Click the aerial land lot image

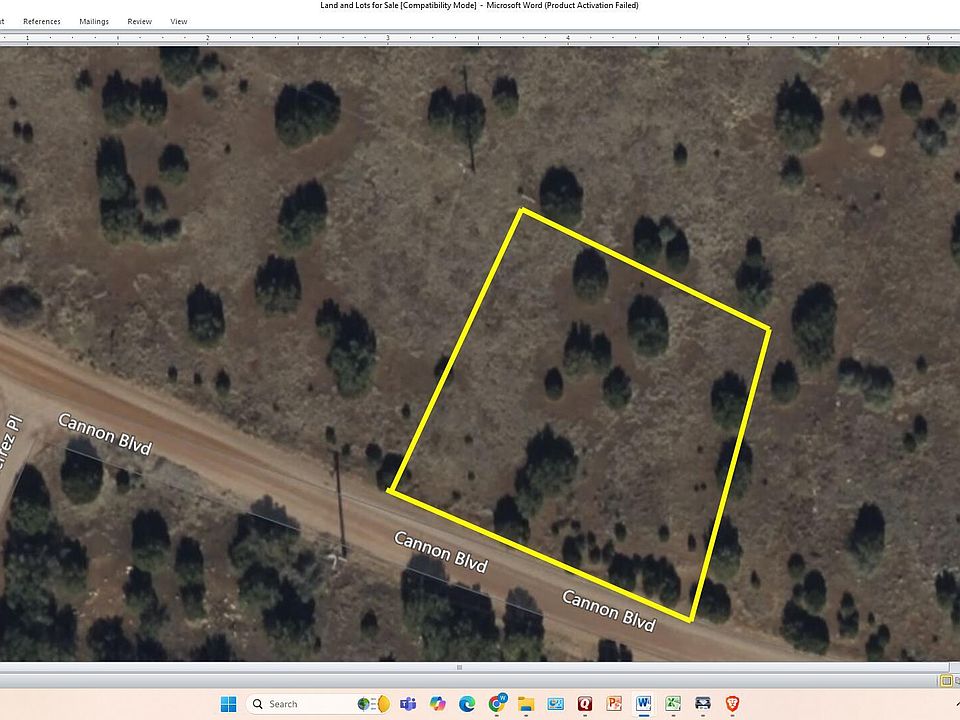pyautogui.click(x=480, y=354)
